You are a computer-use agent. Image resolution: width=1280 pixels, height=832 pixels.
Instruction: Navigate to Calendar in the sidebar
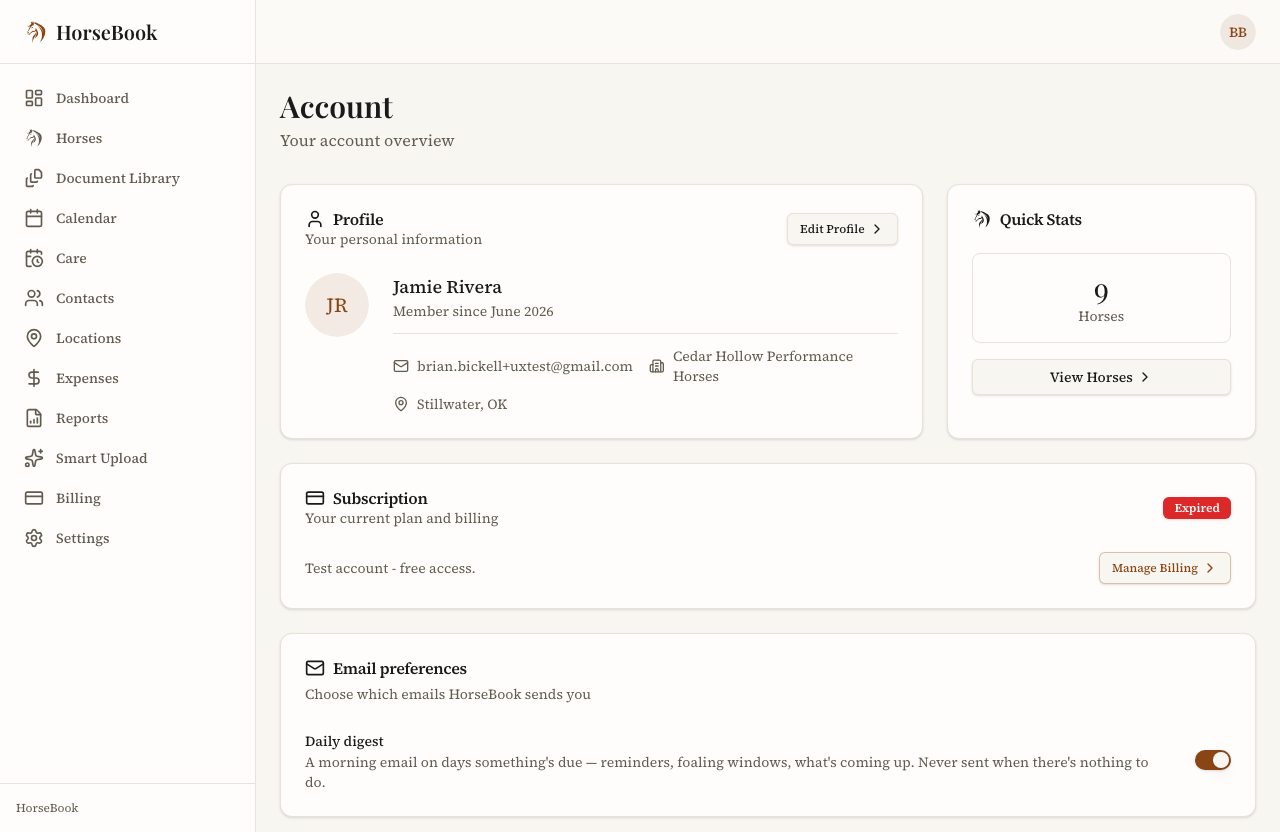click(x=128, y=218)
